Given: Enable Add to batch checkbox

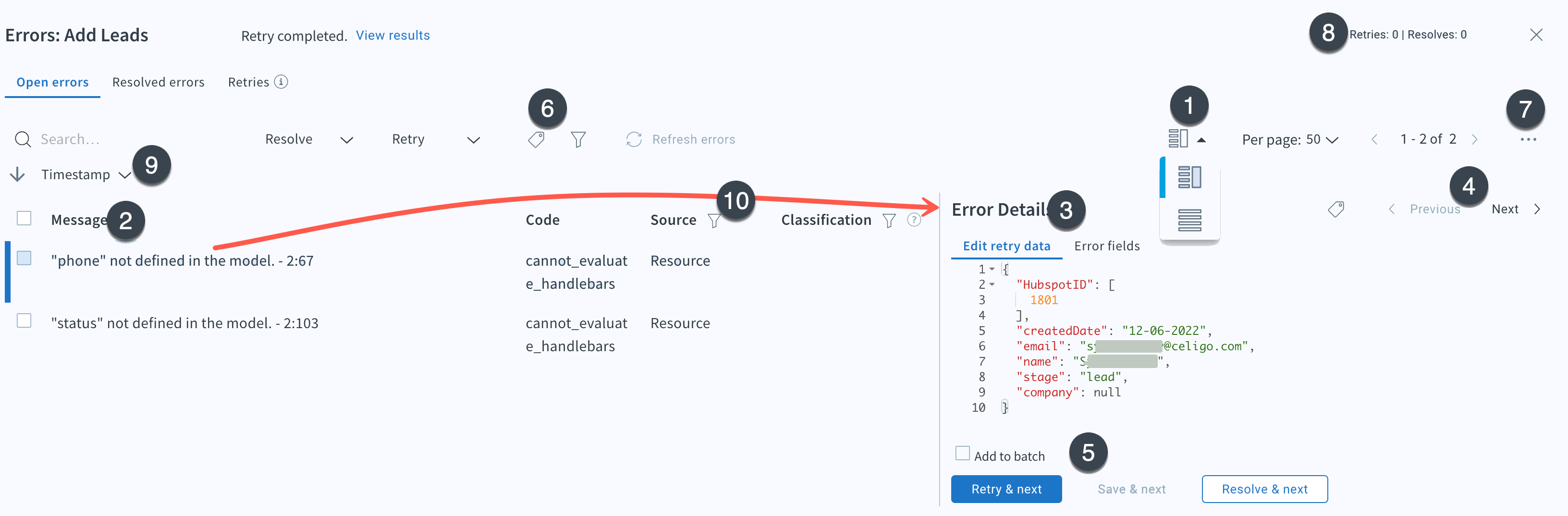Looking at the screenshot, I should click(x=962, y=454).
